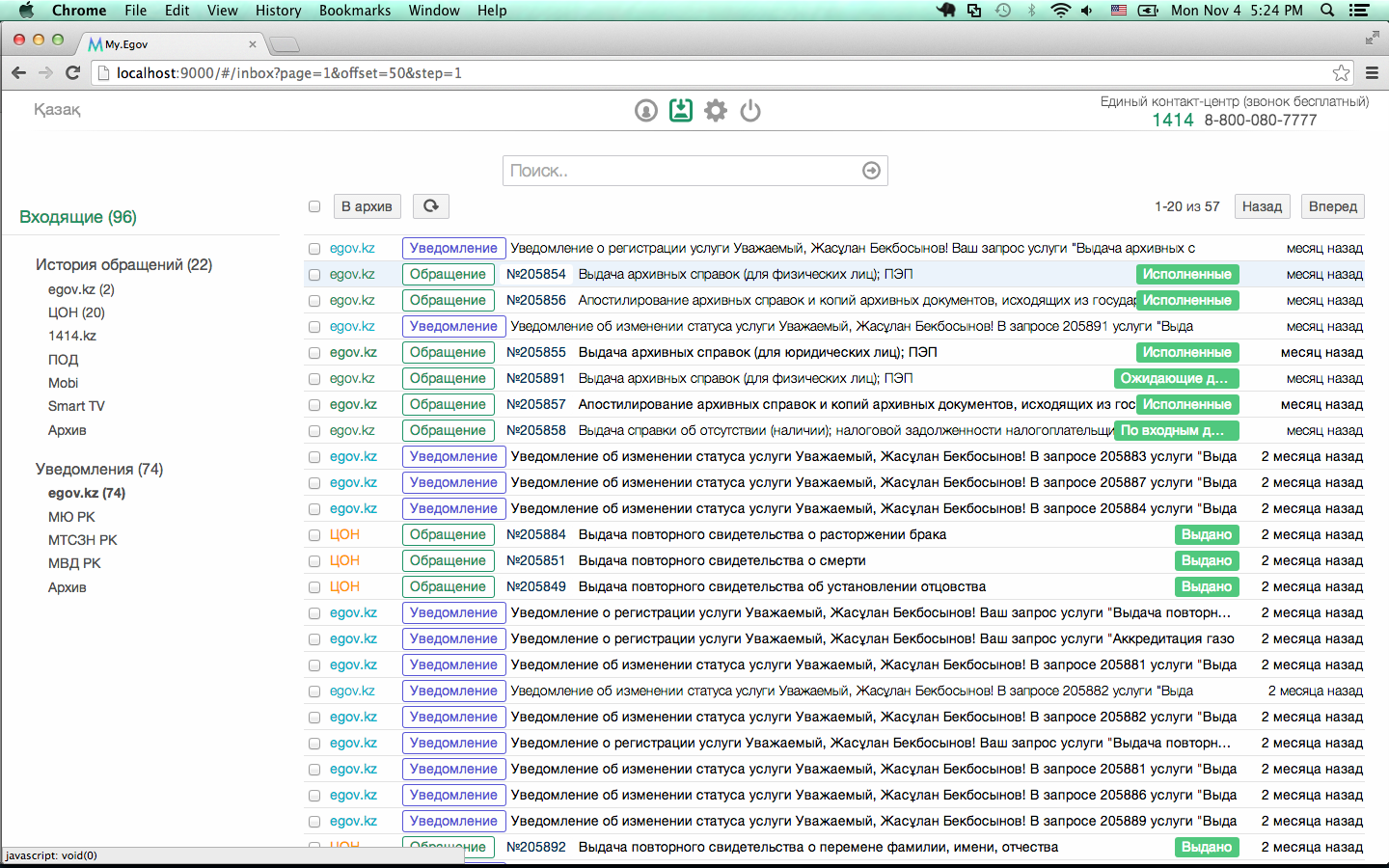Check the box for request №205856
This screenshot has width=1389, height=868.
tap(314, 301)
